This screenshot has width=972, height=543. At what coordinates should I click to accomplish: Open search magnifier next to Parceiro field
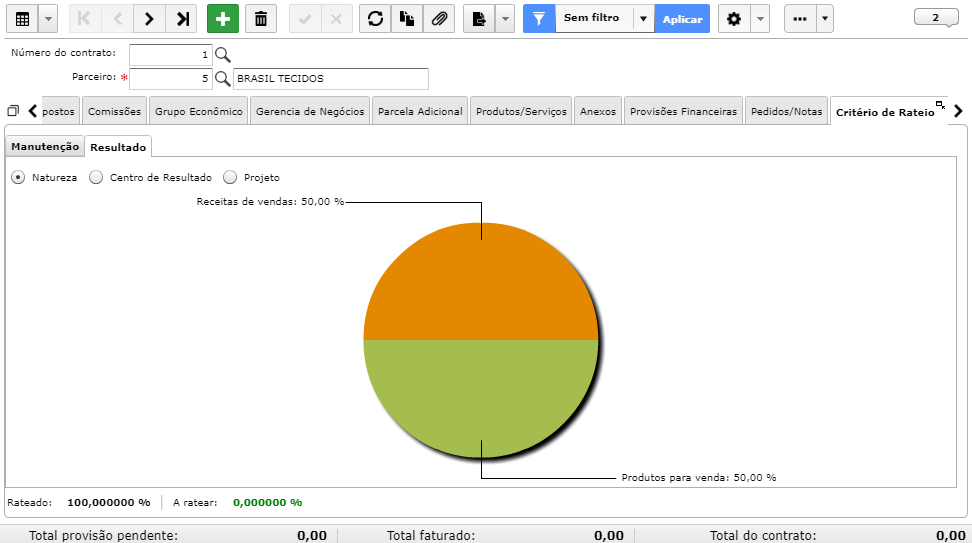click(223, 79)
